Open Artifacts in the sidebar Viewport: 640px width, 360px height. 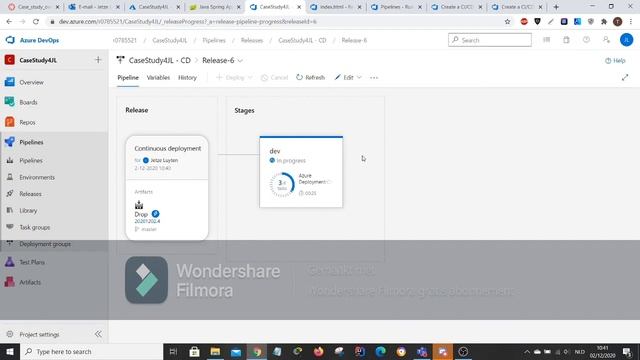coord(30,282)
